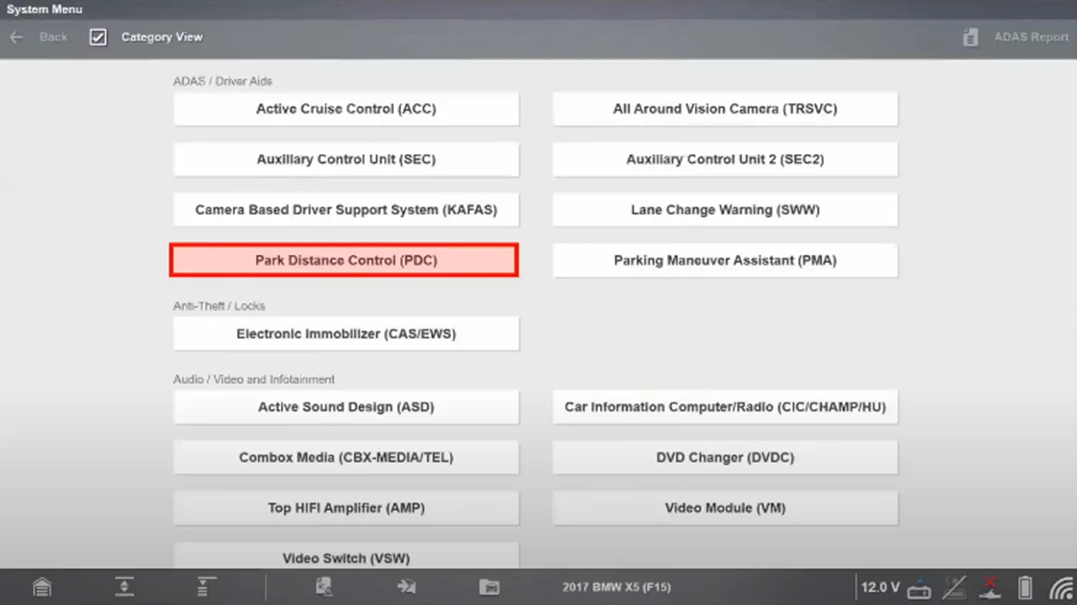Open Camera Based Driver Support System (KAFAS)
This screenshot has width=1077, height=605.
(x=345, y=210)
